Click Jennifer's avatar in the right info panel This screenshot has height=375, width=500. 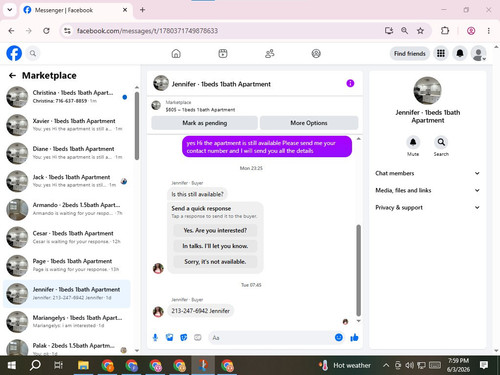(427, 91)
